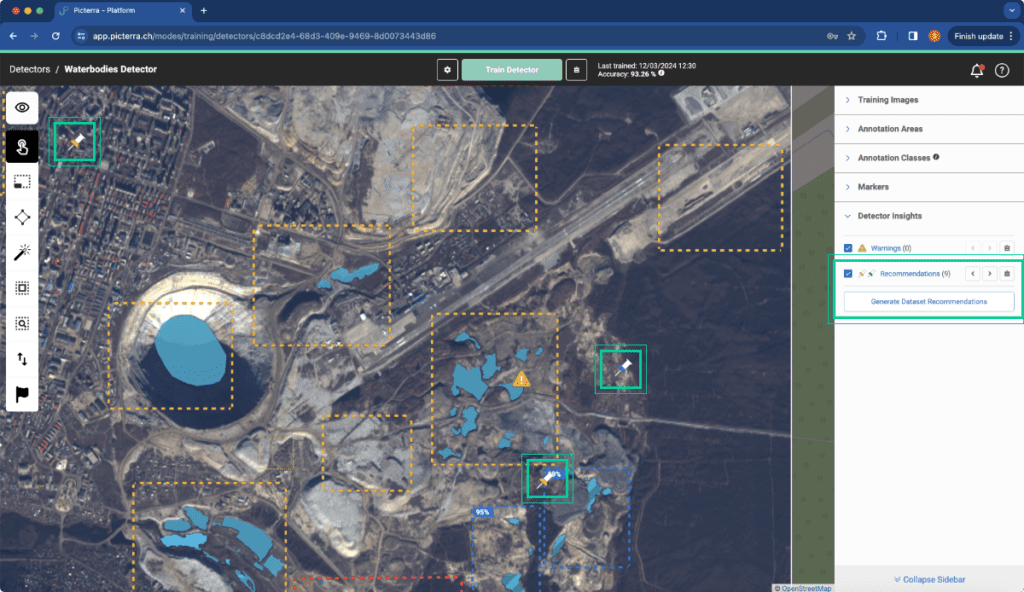The width and height of the screenshot is (1024, 592).
Task: Go to next recommendation arrow
Action: coord(989,274)
